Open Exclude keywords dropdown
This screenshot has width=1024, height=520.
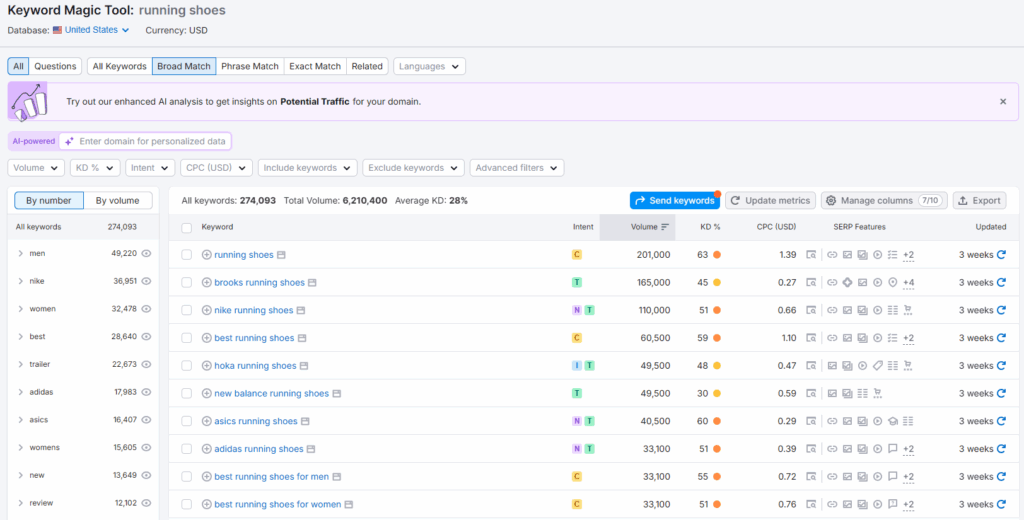(413, 168)
